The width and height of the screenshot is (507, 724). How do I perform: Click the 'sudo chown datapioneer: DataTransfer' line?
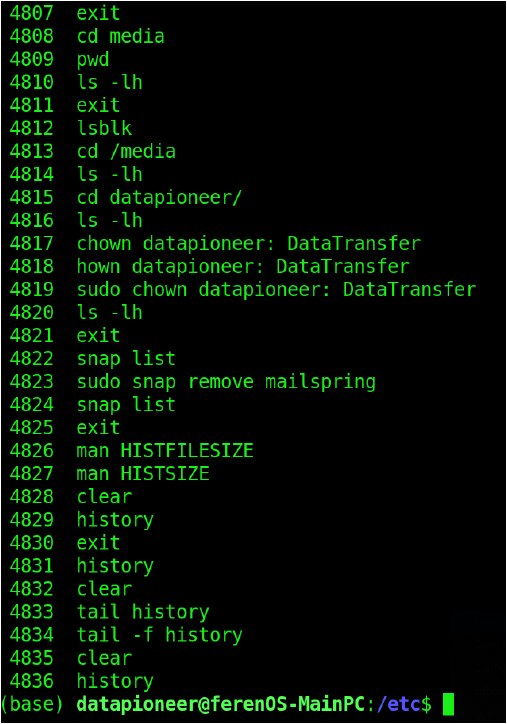tap(276, 290)
